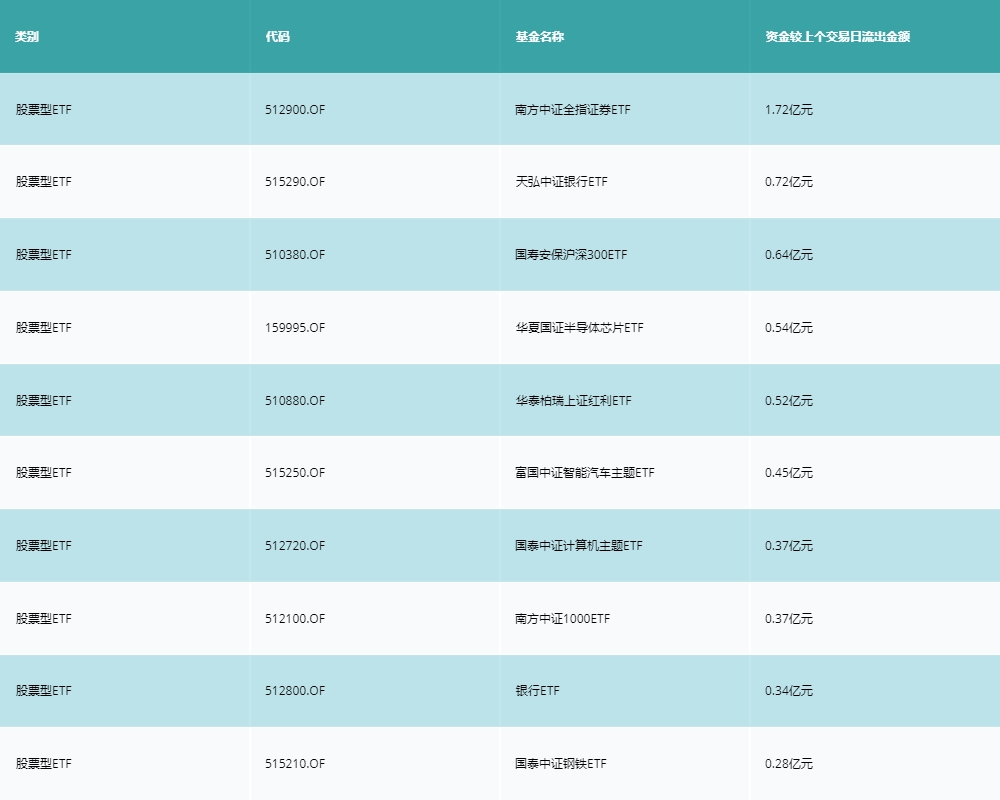This screenshot has height=800, width=1000.
Task: Select fund code 159995.OF
Action: click(x=295, y=328)
